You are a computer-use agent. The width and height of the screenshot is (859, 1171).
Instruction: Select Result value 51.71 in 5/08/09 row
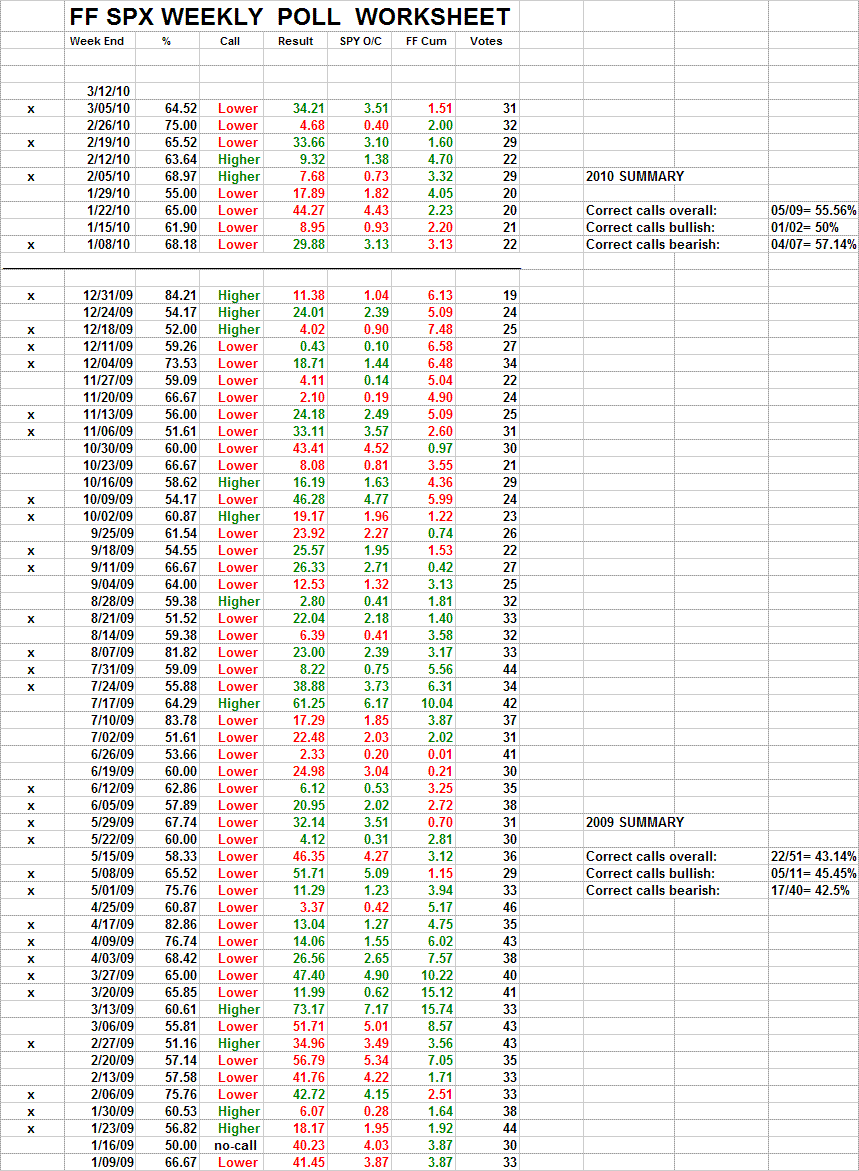point(309,873)
